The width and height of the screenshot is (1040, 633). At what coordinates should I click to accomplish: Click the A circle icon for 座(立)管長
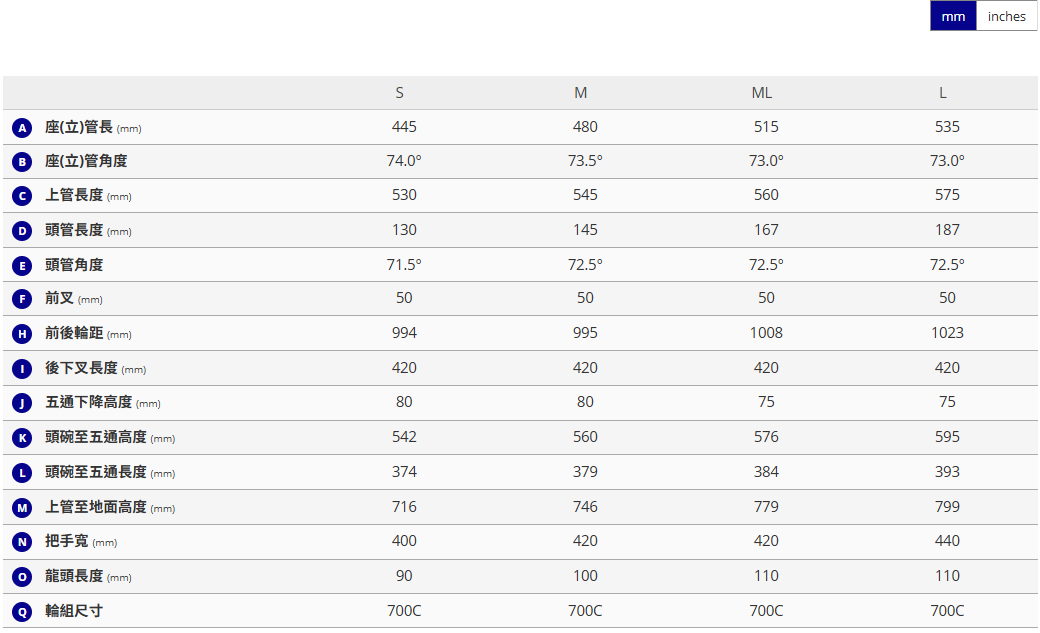22,128
